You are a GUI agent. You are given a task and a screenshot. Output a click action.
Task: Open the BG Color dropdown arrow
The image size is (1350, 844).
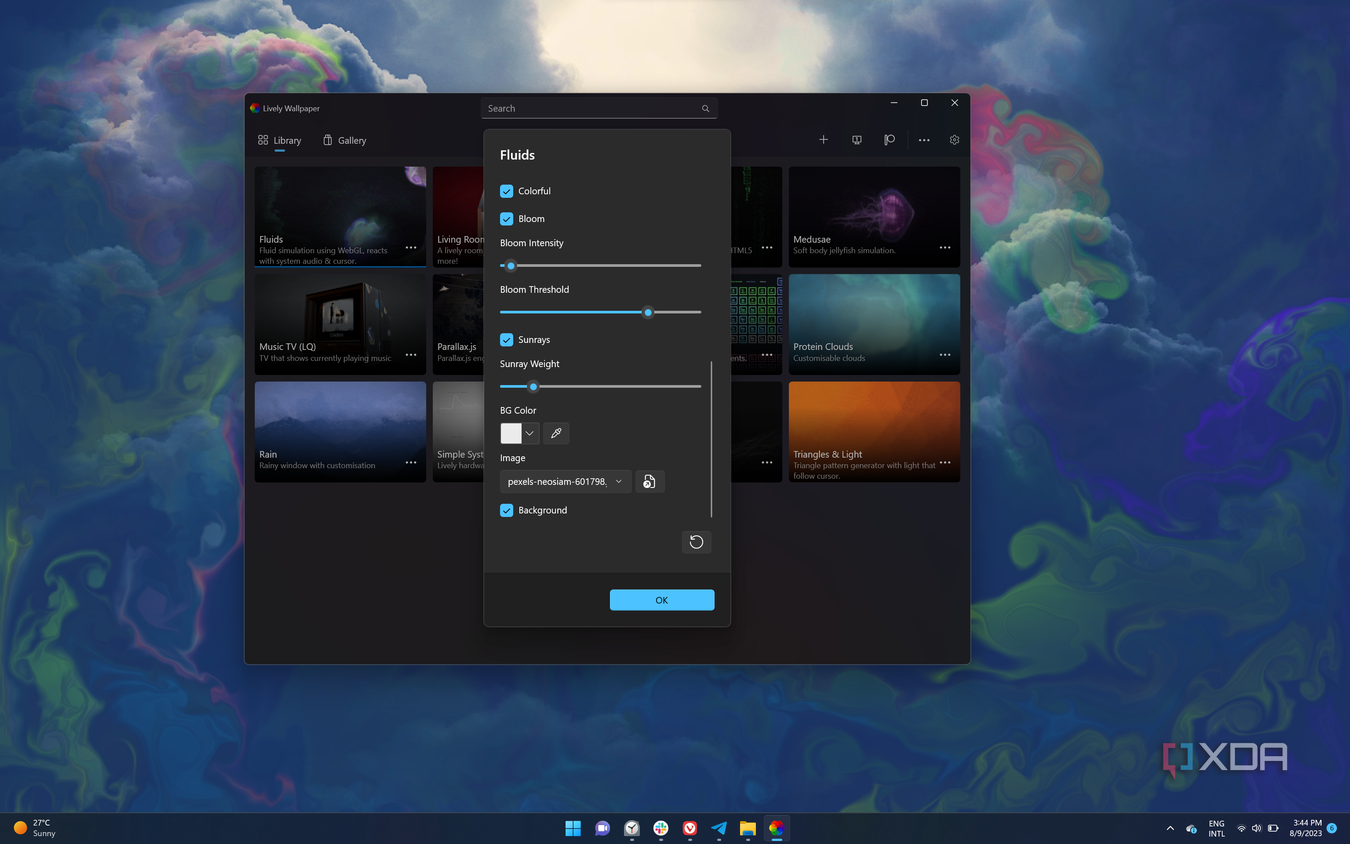click(529, 433)
